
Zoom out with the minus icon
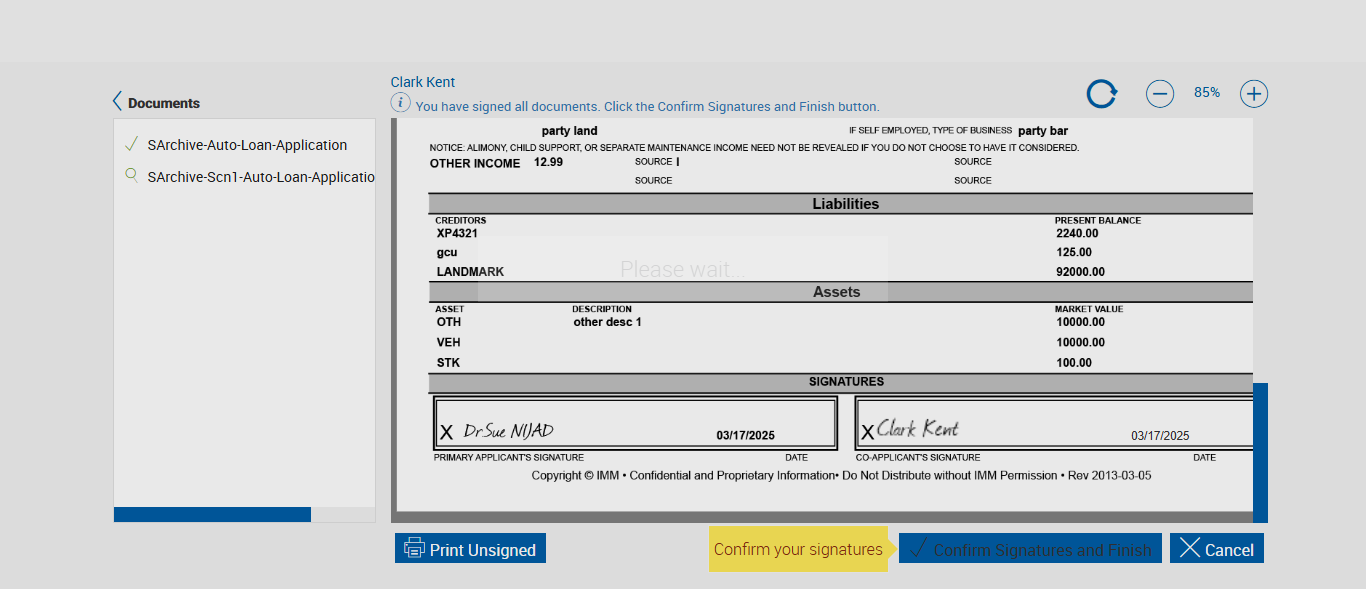(x=1160, y=94)
